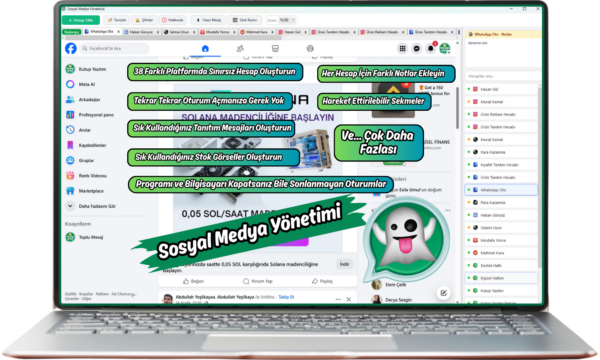Switch to the Ürün Reklam Hesabı tab
Image resolution: width=600 pixels, height=360 pixels.
(382, 32)
